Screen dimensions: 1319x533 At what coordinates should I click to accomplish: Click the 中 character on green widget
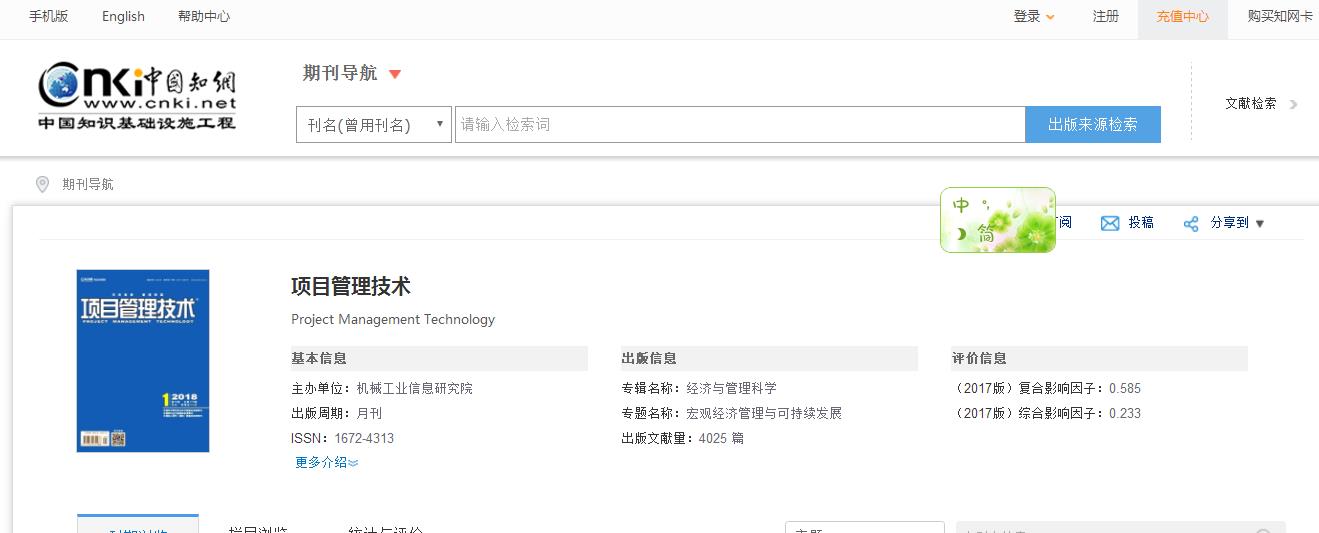coord(961,206)
